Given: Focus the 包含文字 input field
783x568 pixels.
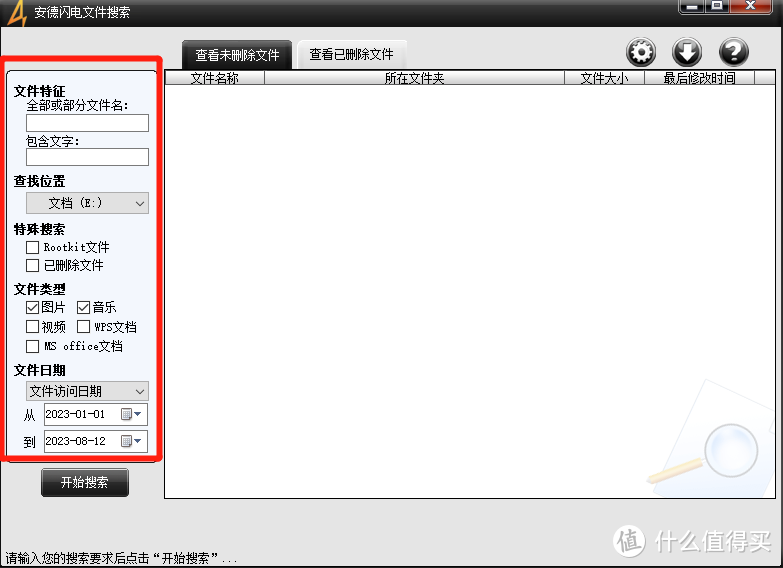Looking at the screenshot, I should [87, 157].
